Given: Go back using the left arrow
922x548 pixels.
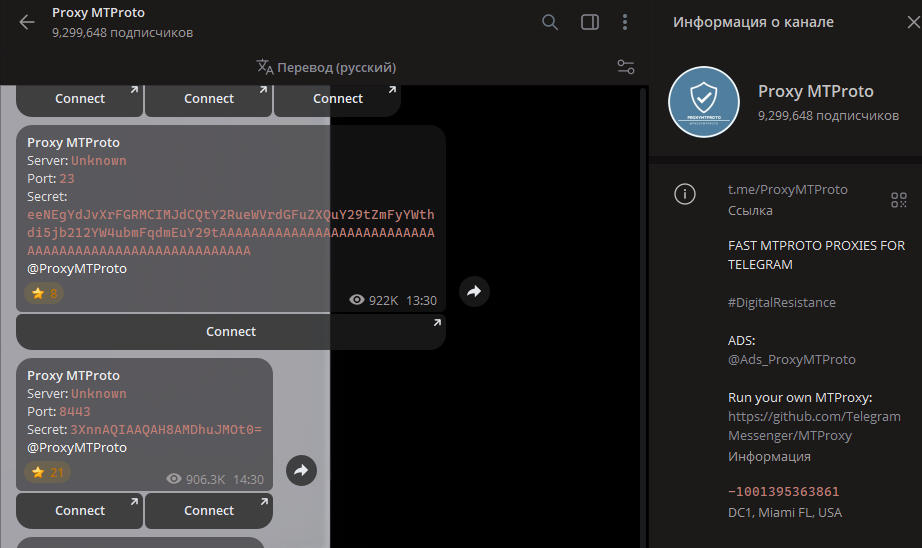Looking at the screenshot, I should pyautogui.click(x=27, y=22).
